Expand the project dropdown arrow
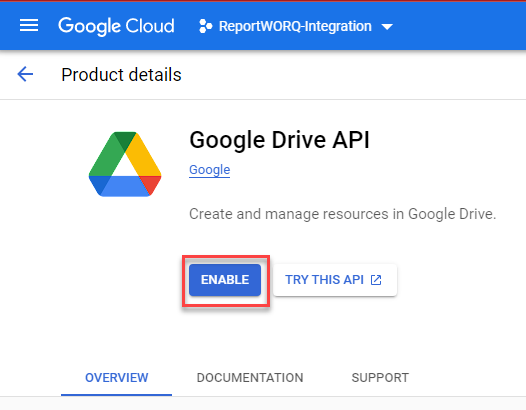 coord(387,27)
